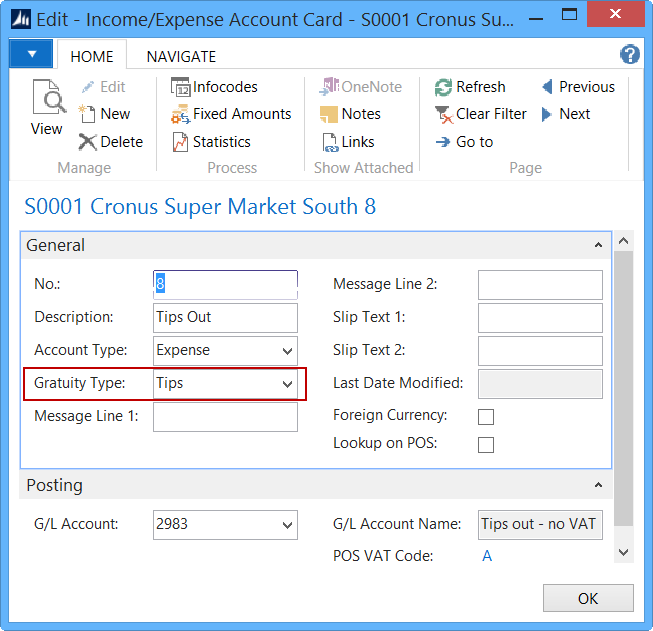The image size is (653, 631).
Task: Expand the Gratuity Type dropdown
Action: tap(288, 384)
